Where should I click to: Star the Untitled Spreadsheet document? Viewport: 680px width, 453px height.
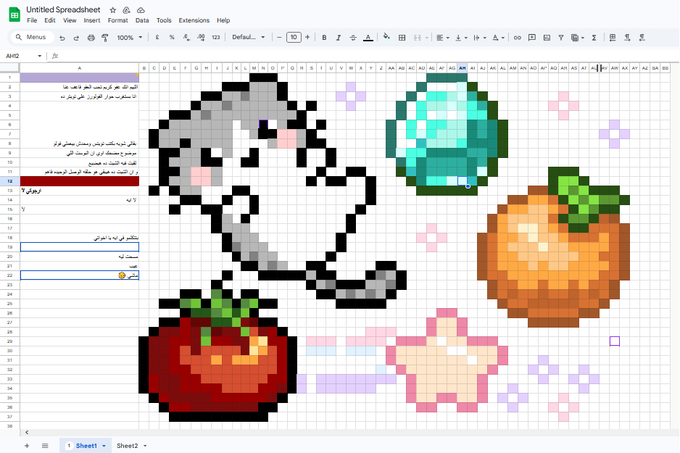click(113, 10)
